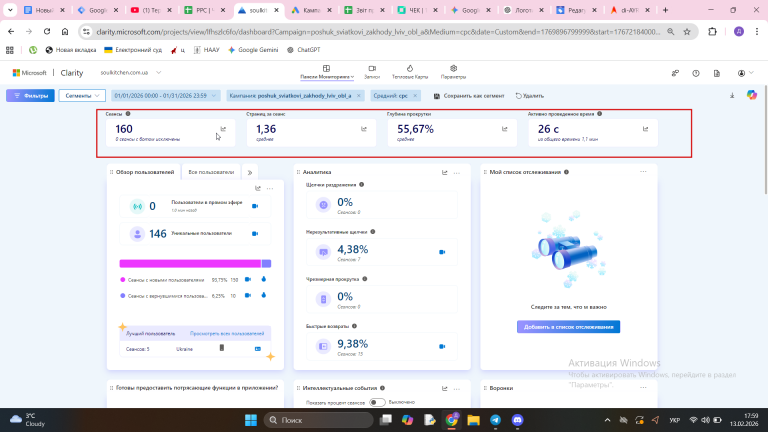Select the All users tab
Screen dimensions: 768x432
click(x=211, y=172)
